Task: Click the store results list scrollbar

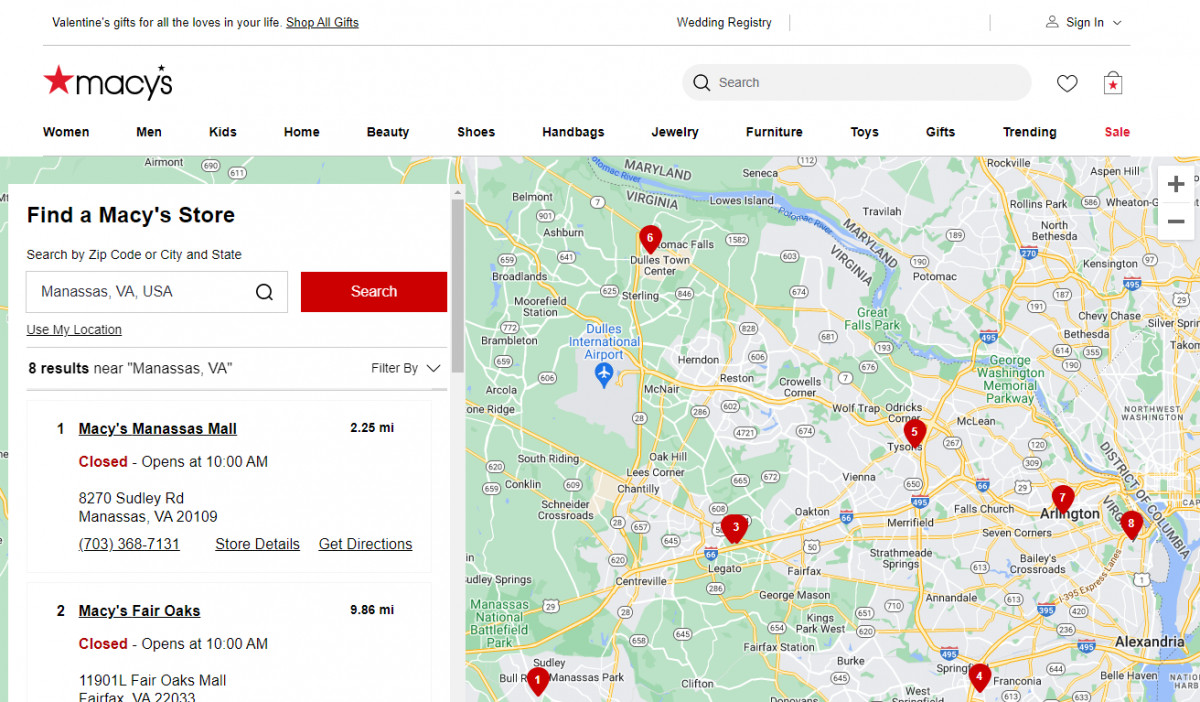Action: (458, 284)
